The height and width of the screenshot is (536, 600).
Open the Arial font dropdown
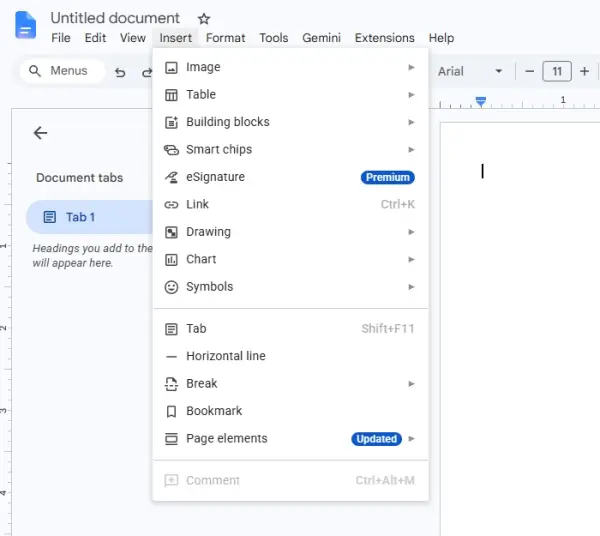tap(470, 71)
